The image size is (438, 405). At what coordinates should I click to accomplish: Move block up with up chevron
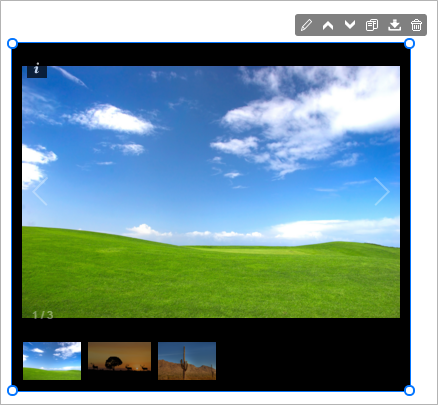tap(328, 25)
